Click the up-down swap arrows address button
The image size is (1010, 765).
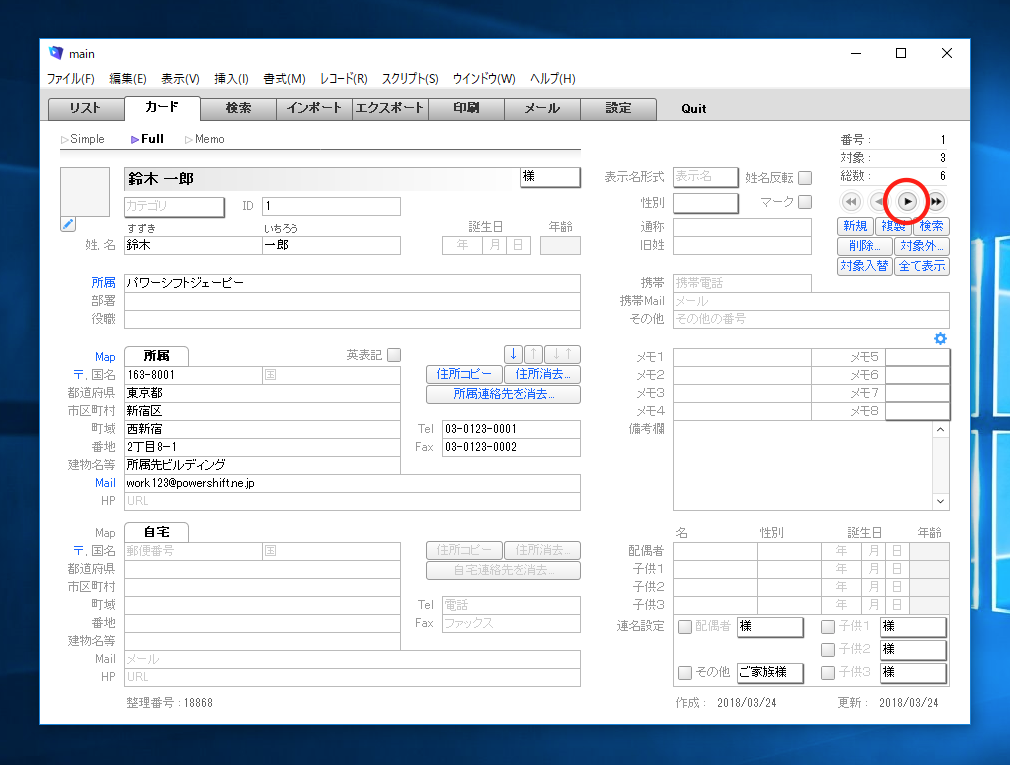click(x=563, y=354)
